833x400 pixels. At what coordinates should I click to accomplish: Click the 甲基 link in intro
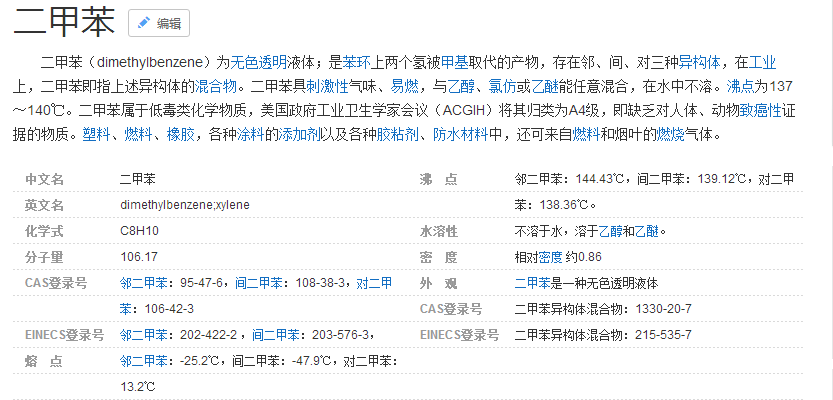click(x=454, y=62)
